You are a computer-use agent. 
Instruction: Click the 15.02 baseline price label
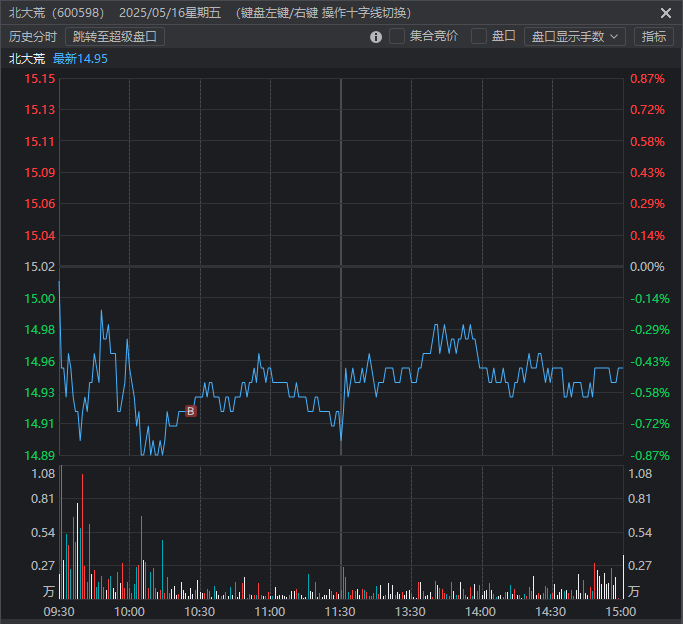(40, 267)
